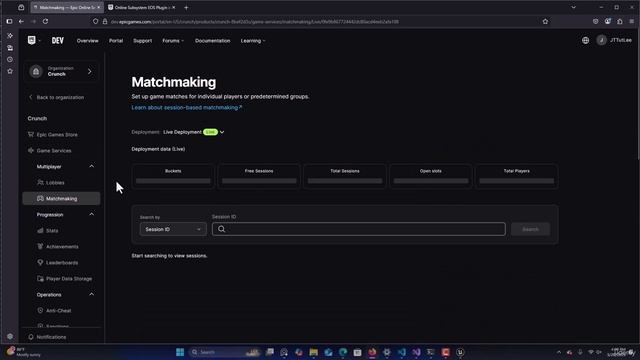Click the browser reload button

coord(45,21)
